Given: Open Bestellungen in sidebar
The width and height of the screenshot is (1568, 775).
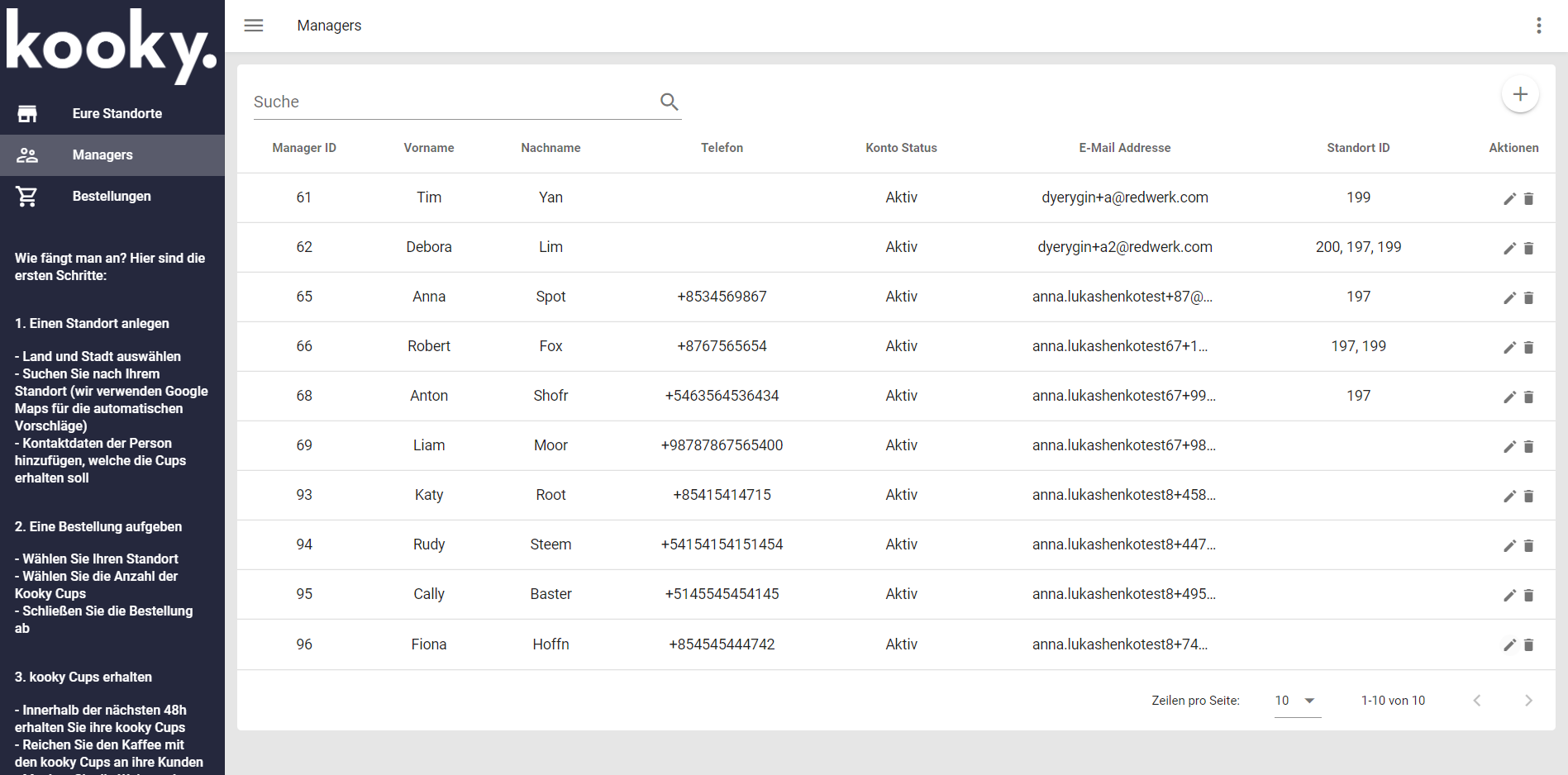Looking at the screenshot, I should pyautogui.click(x=112, y=197).
